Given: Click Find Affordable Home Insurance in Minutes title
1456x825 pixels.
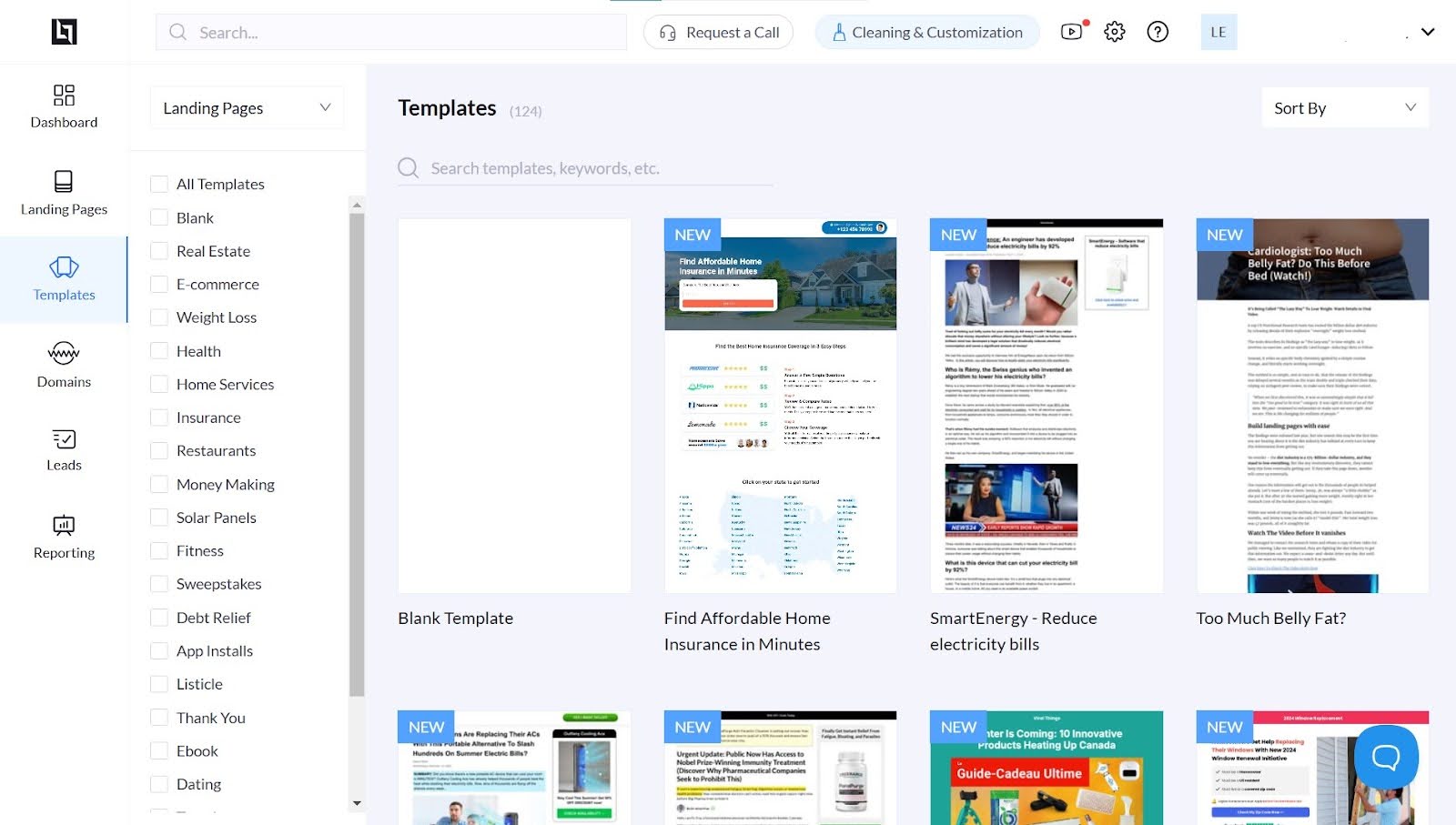Looking at the screenshot, I should coord(747,631).
